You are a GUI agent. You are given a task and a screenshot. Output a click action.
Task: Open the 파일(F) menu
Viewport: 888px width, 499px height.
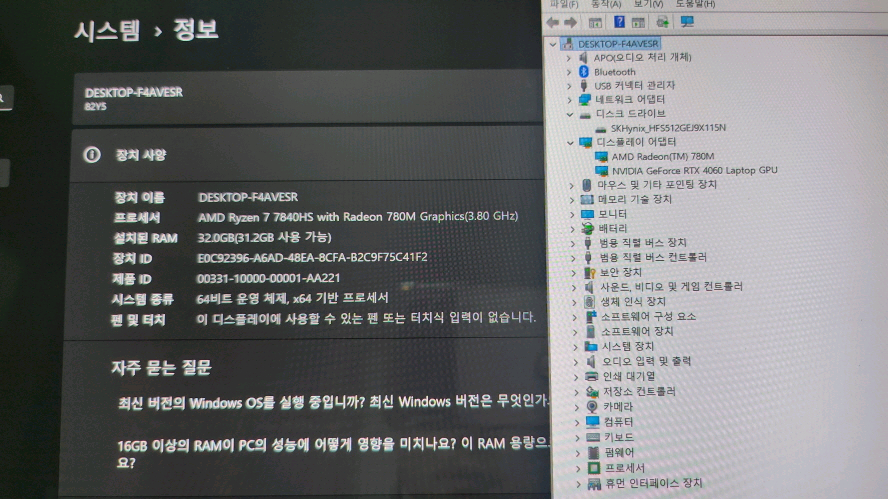(564, 4)
